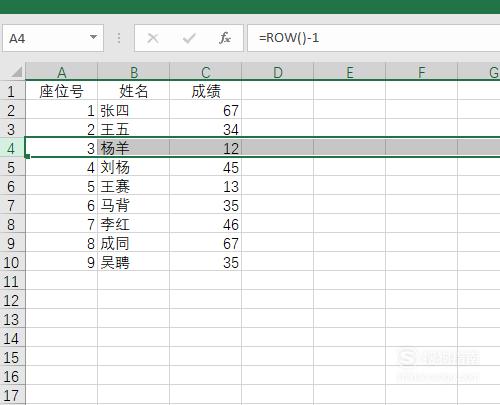Click the formula bar containing =ROW()-1

[x=373, y=38]
